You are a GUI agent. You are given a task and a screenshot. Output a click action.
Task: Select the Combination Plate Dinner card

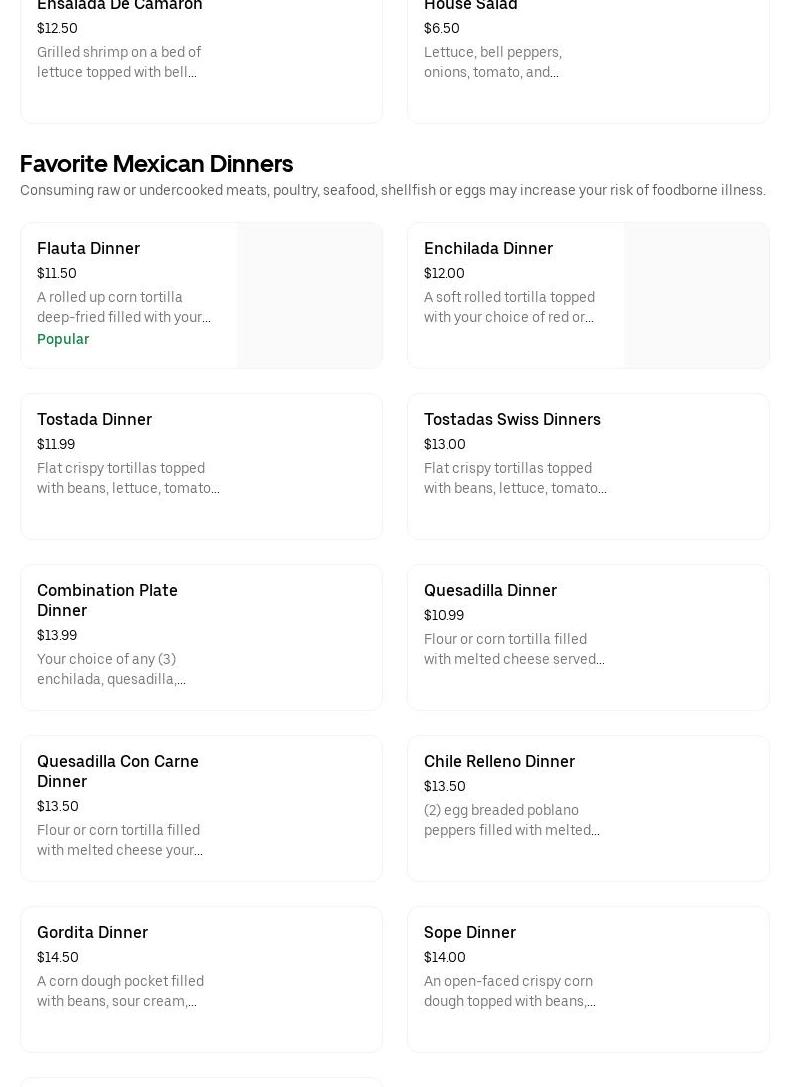(200, 637)
